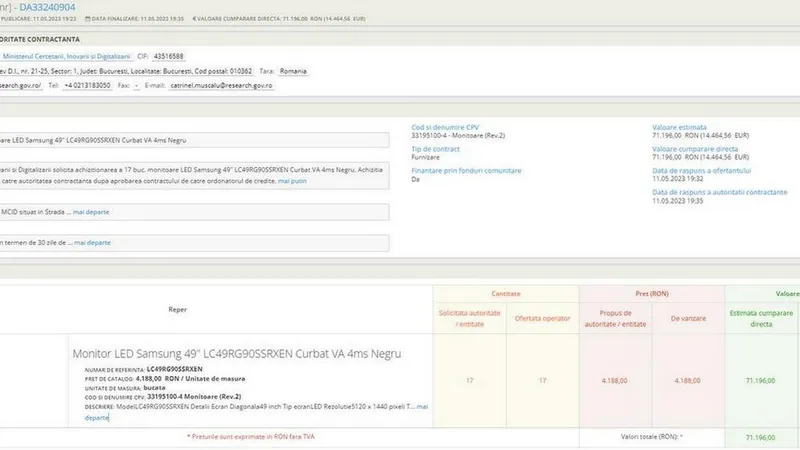Click the title field with Samsung 49" monitor
The width and height of the screenshot is (800, 450).
pos(194,140)
